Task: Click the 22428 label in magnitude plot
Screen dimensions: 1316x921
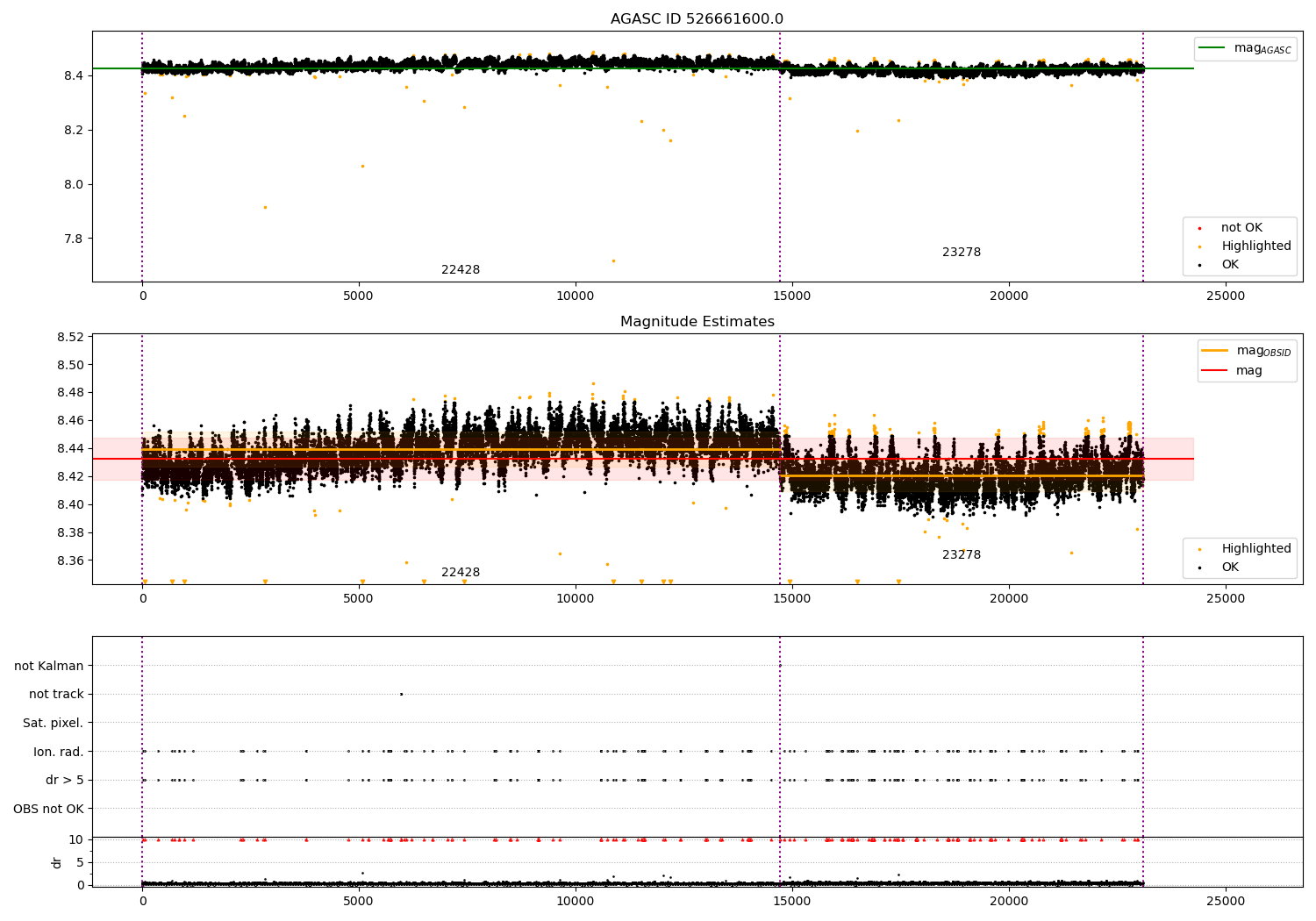Action: [461, 573]
